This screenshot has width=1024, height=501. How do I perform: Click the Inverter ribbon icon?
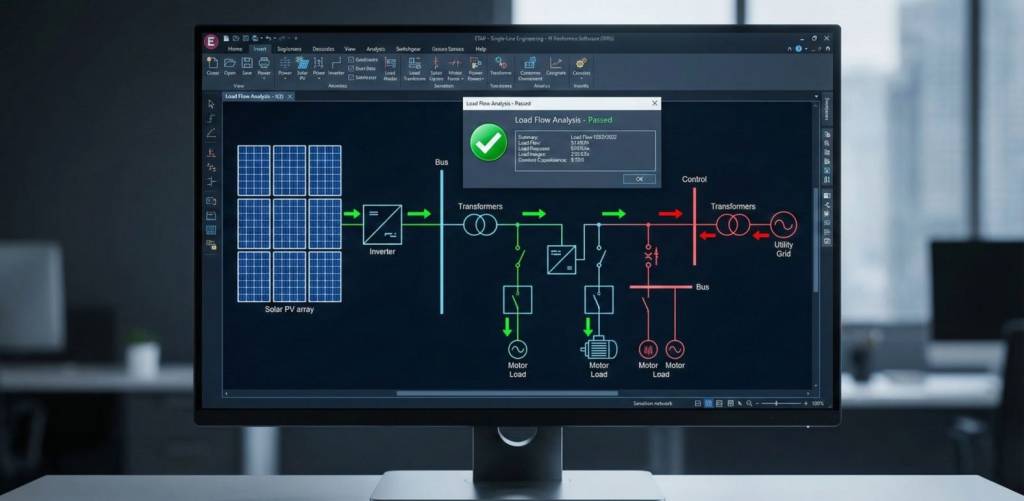tap(336, 63)
